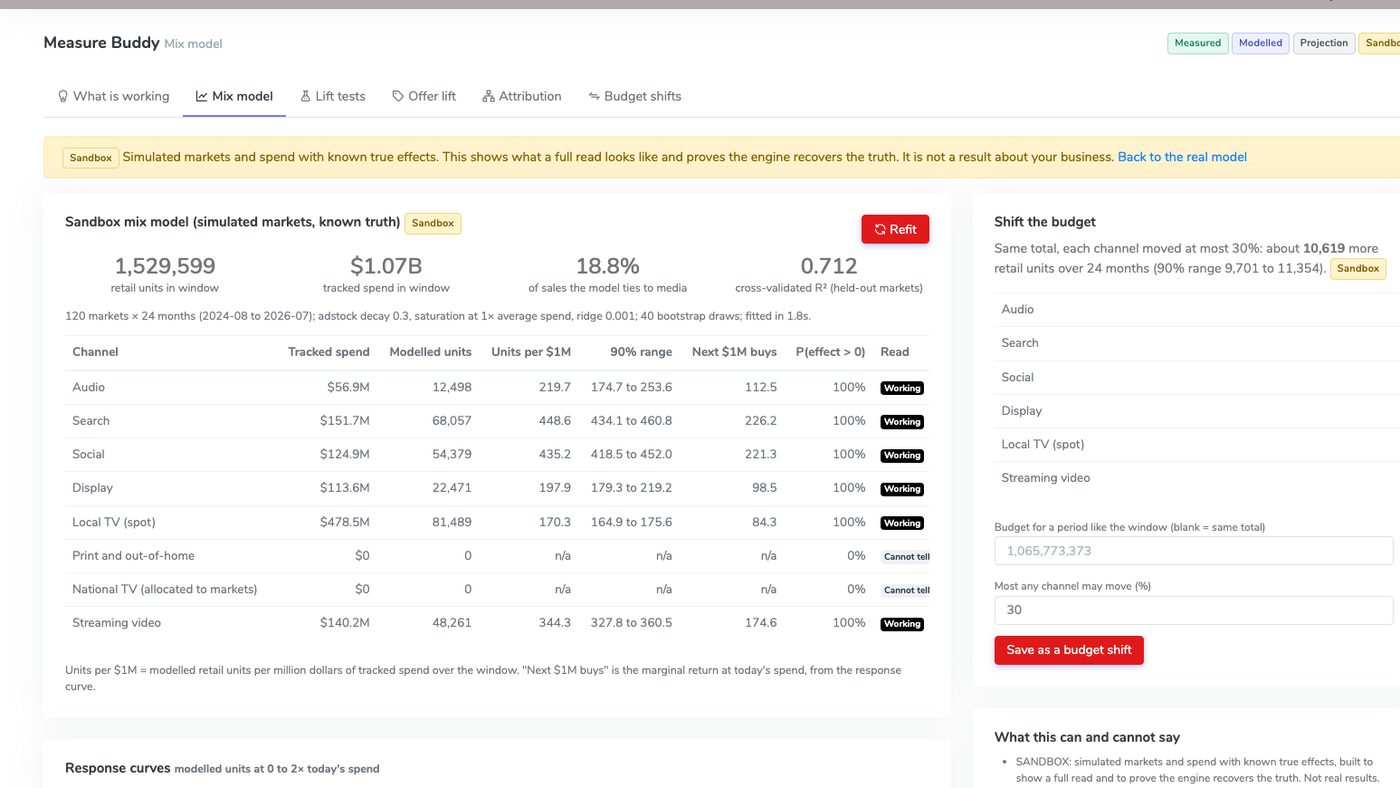Click the Sandbox badge in the yellow banner
This screenshot has width=1400, height=788.
(91, 158)
